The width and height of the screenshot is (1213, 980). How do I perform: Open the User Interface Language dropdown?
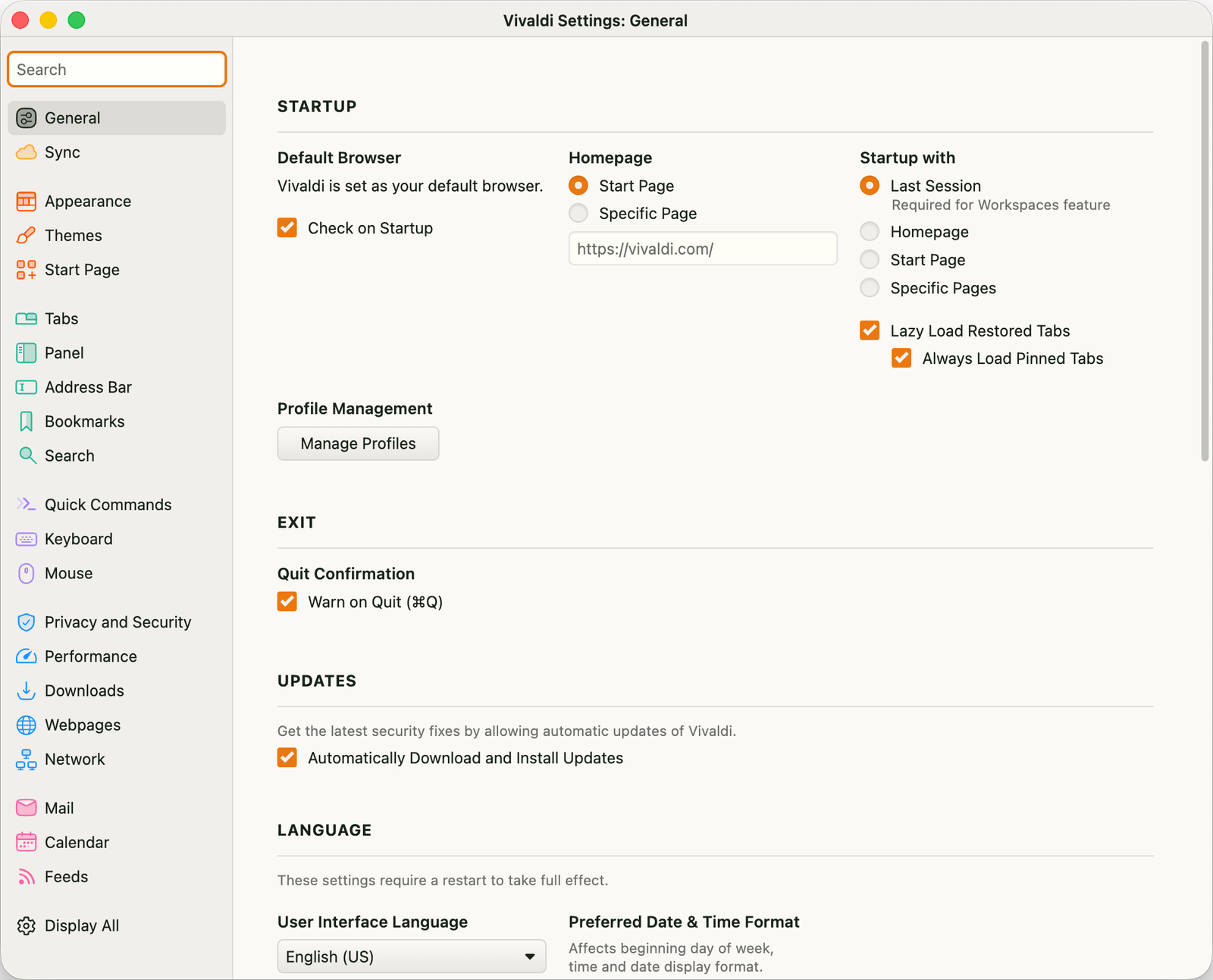pos(411,957)
